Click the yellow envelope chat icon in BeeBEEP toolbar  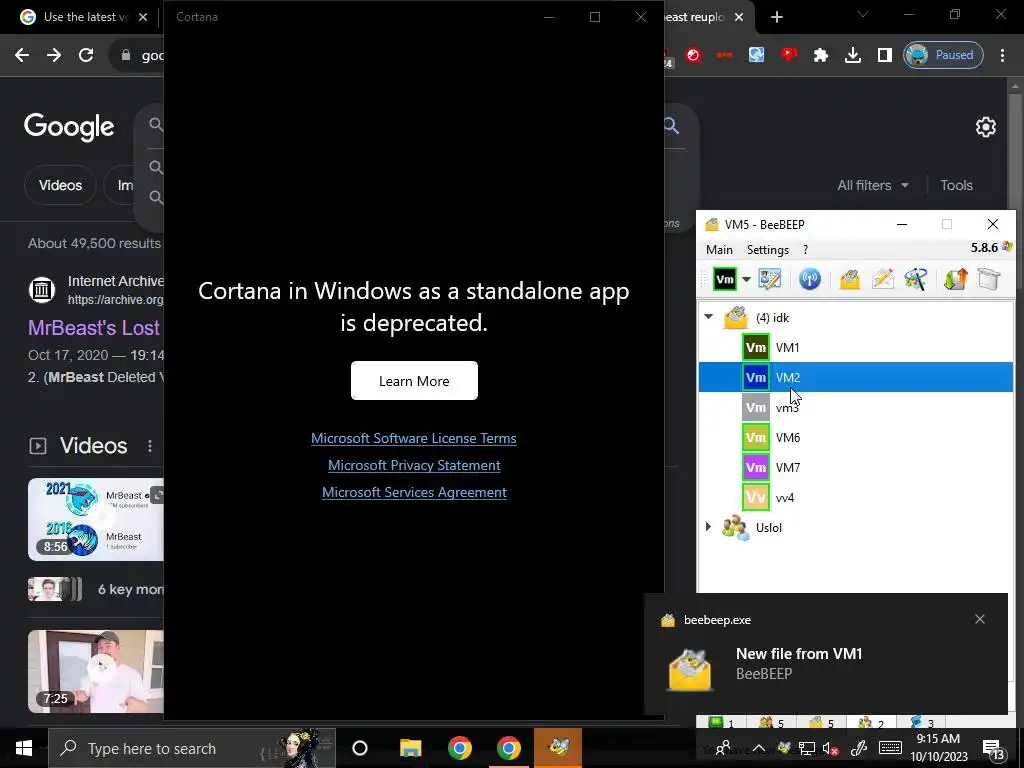pos(850,280)
